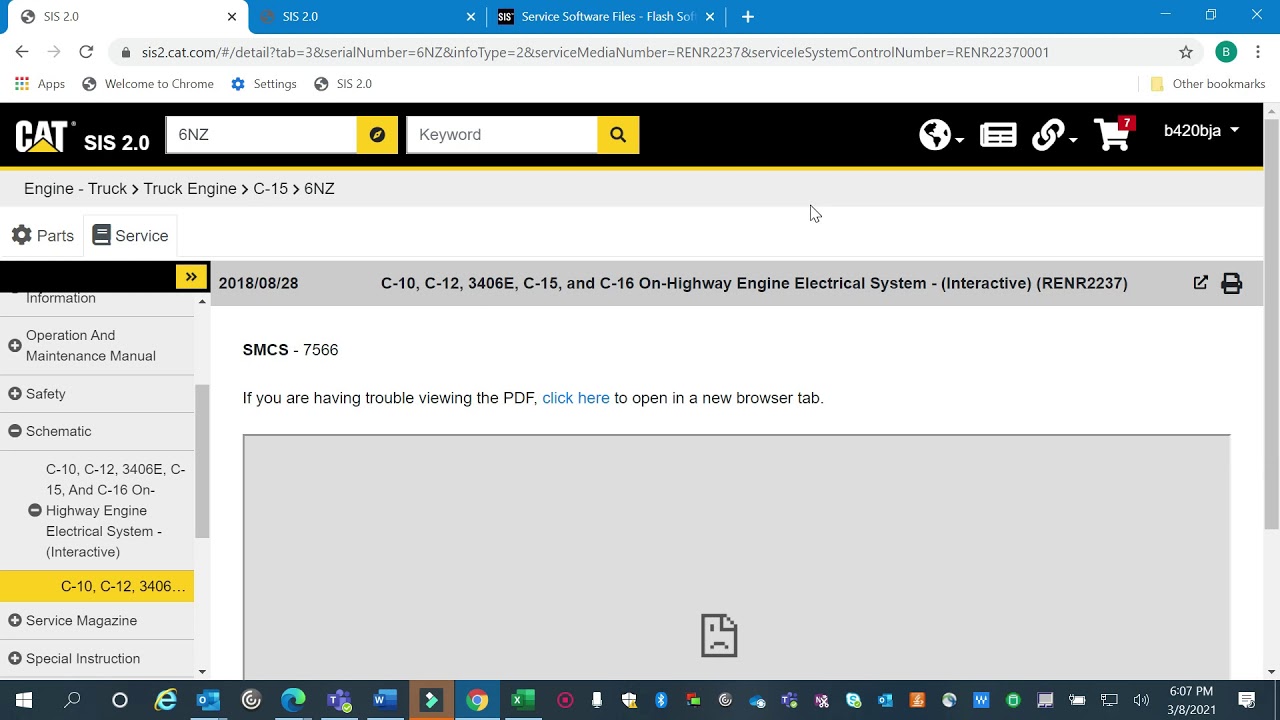Click the Bluetooth tray icon

661,700
